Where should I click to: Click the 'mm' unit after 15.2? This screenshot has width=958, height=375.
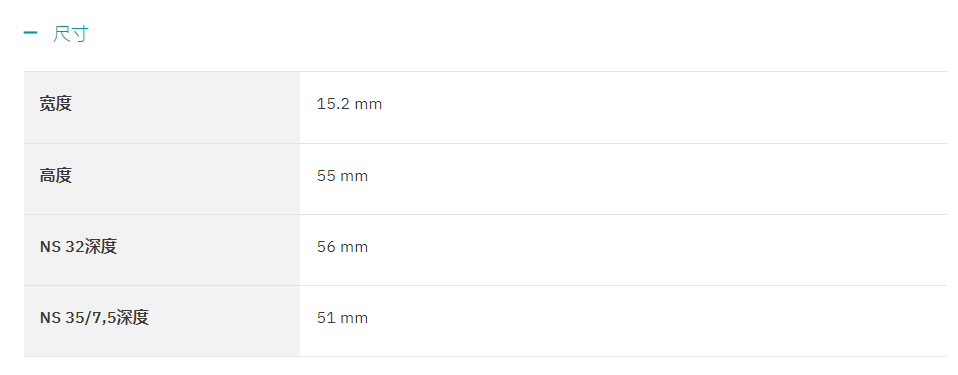[x=368, y=105]
